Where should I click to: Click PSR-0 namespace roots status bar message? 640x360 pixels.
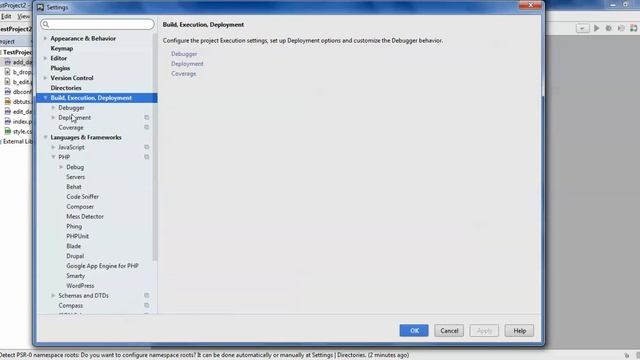(x=204, y=355)
